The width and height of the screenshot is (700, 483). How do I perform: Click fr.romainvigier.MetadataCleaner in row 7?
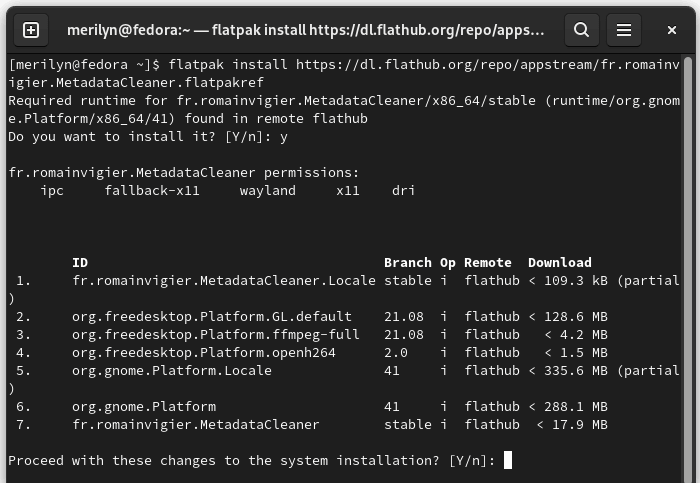click(196, 425)
